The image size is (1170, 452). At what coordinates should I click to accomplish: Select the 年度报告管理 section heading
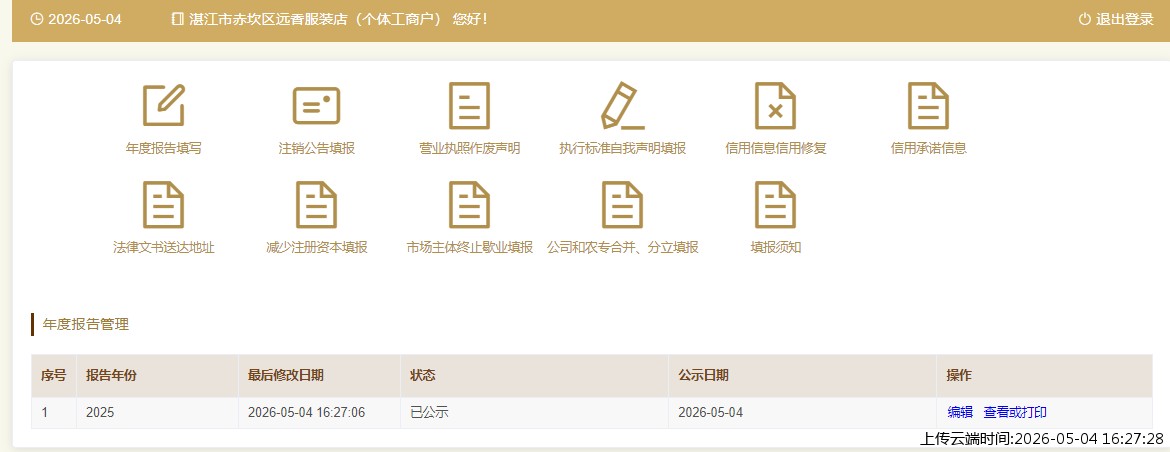[86, 324]
